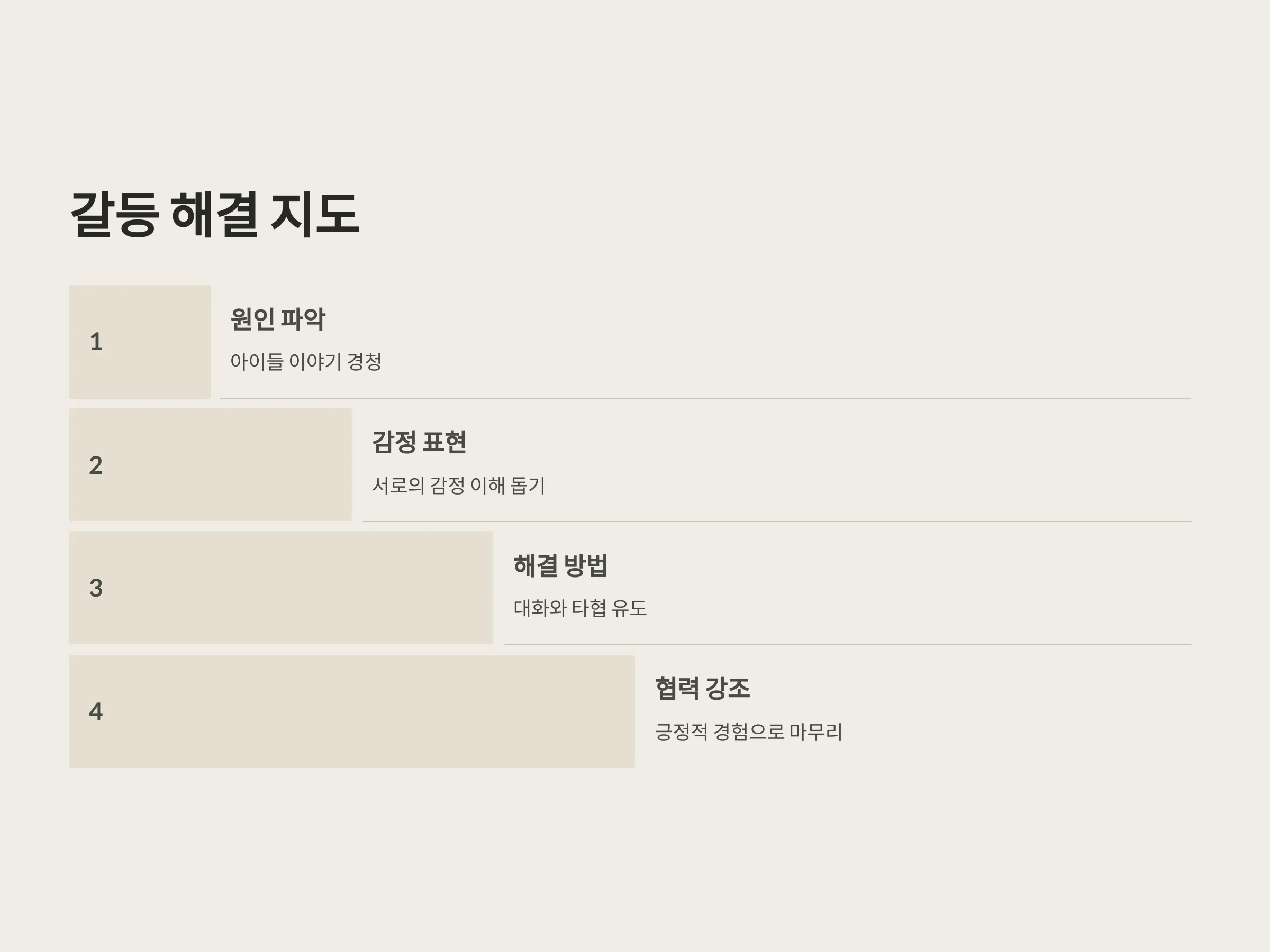Select the step 3 numbered box

click(281, 588)
